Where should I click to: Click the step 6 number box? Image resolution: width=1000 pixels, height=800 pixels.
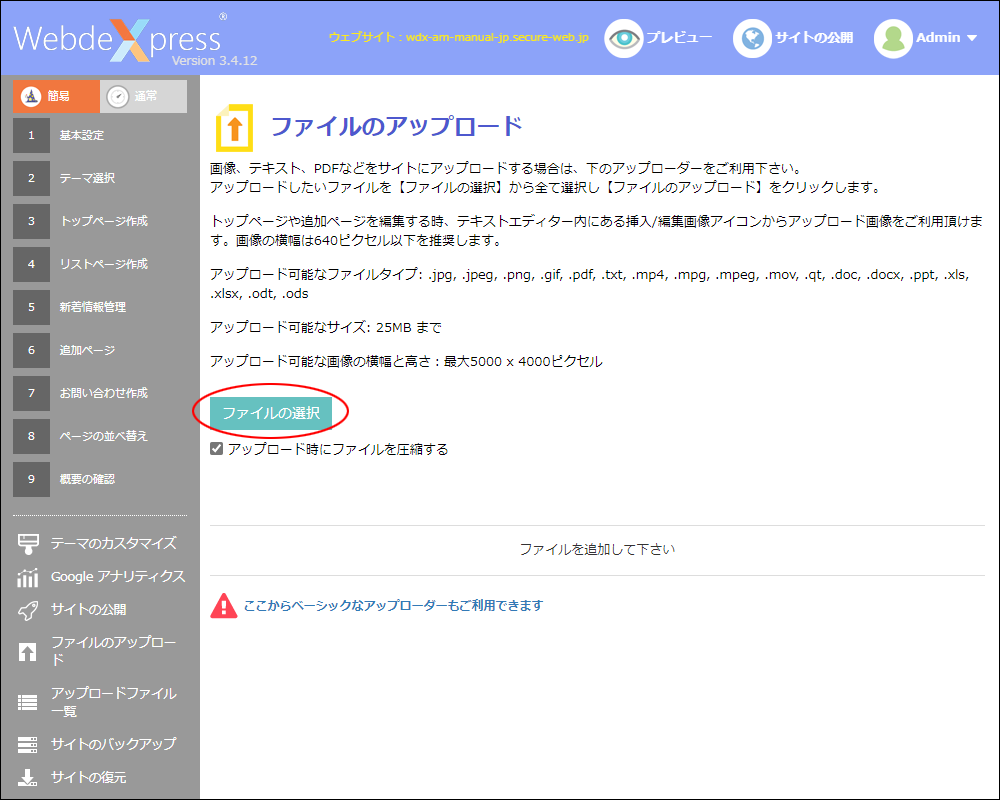click(31, 350)
